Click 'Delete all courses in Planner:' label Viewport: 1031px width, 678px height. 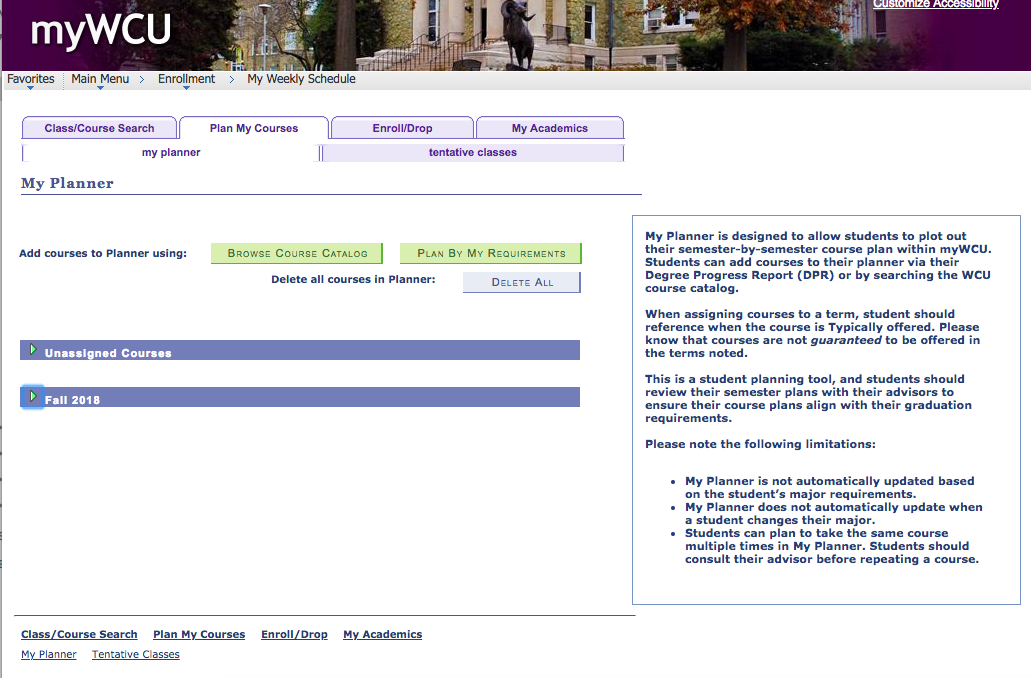pos(353,279)
